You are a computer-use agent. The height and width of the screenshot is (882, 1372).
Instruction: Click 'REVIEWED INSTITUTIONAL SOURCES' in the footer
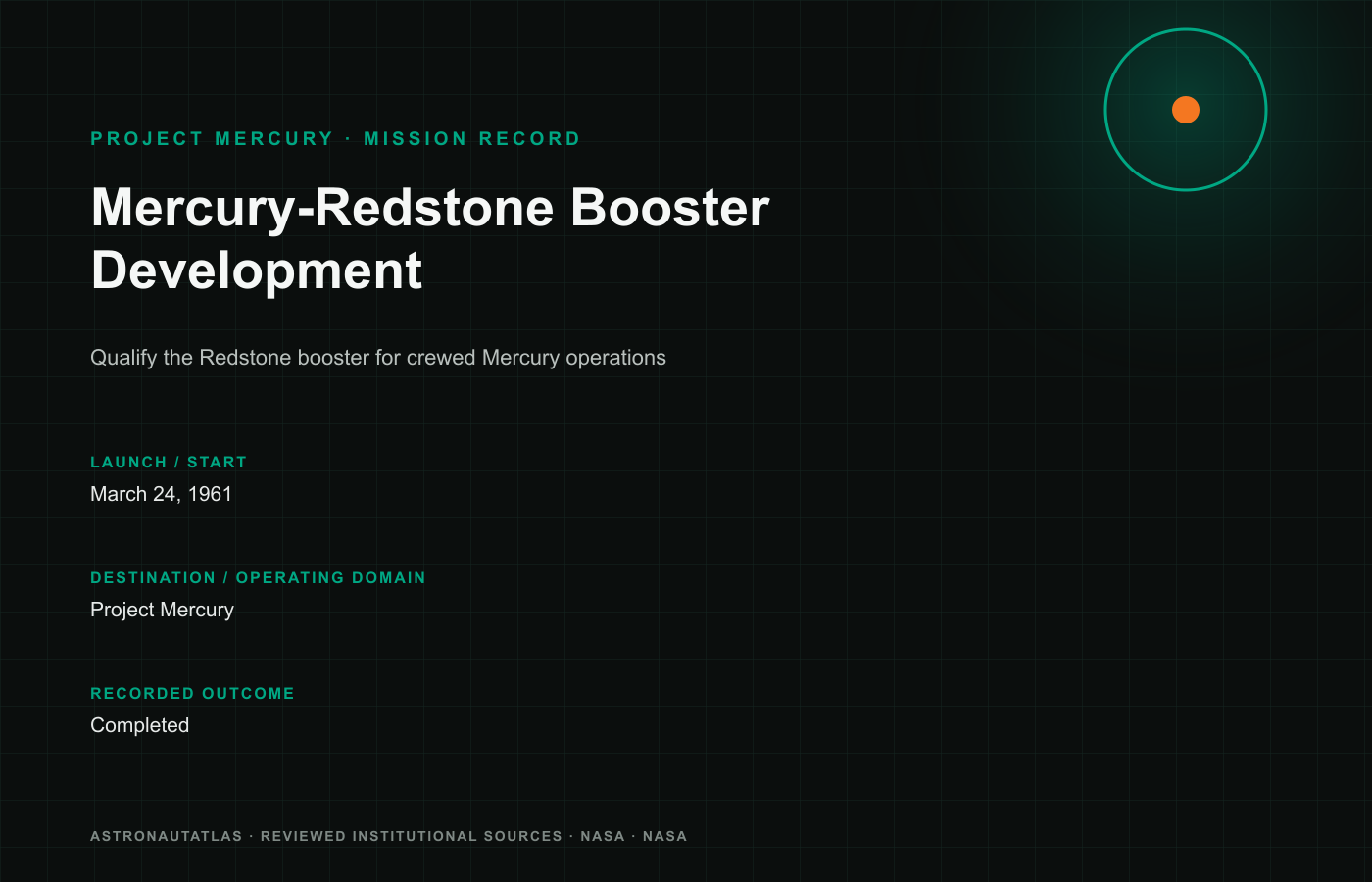click(412, 836)
